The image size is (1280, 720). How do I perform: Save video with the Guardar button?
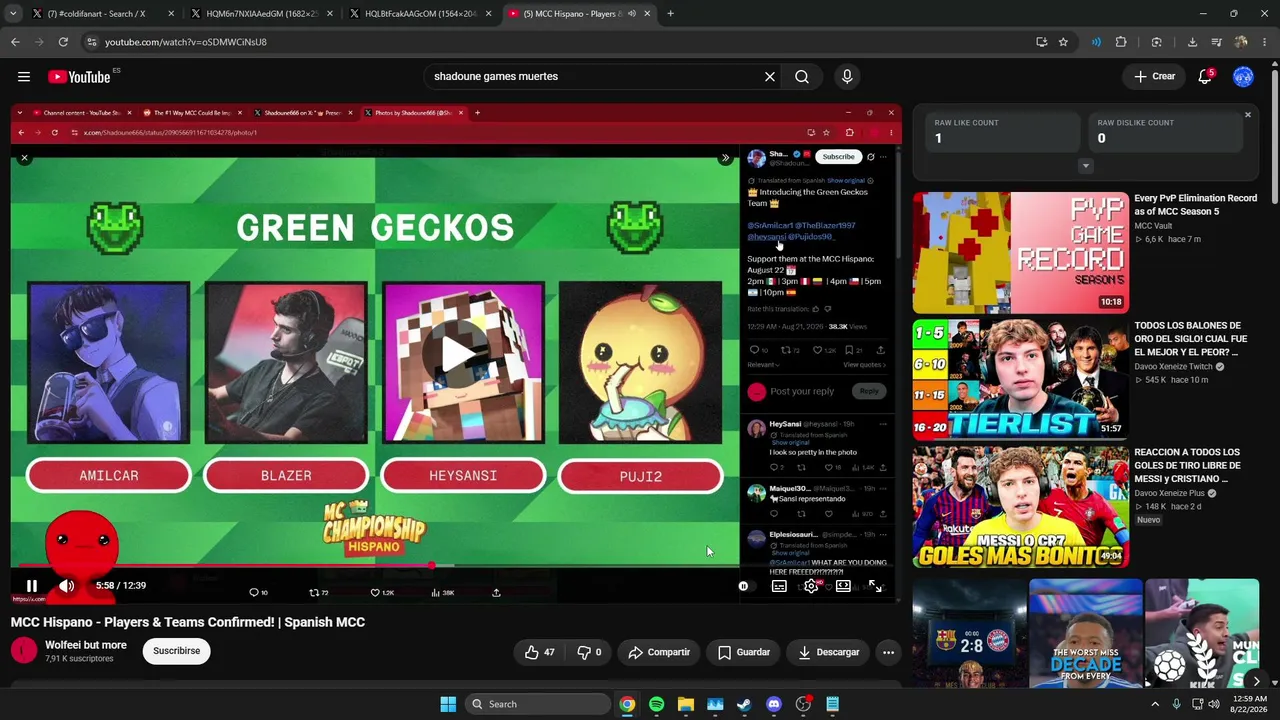coord(744,652)
